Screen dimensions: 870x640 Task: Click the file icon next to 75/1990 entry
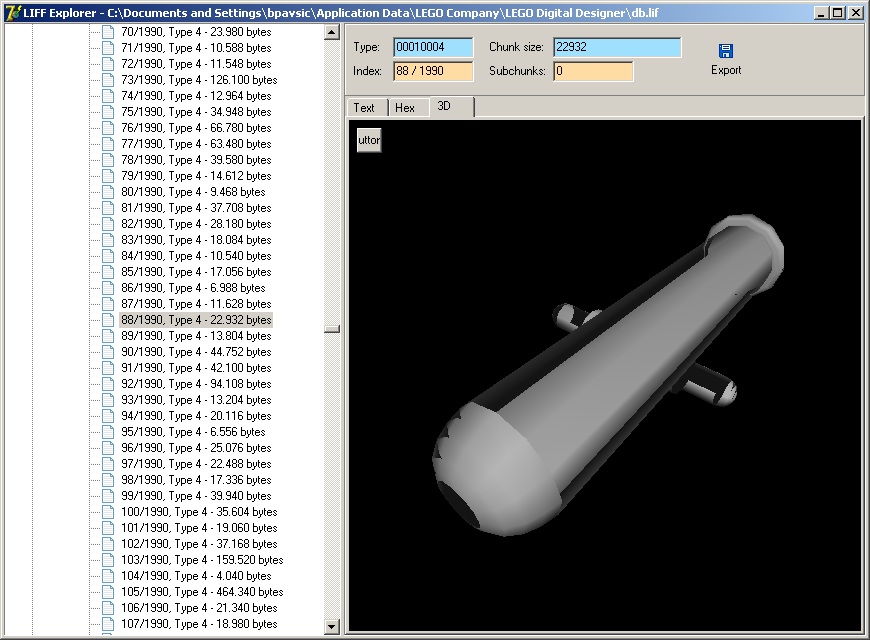109,112
